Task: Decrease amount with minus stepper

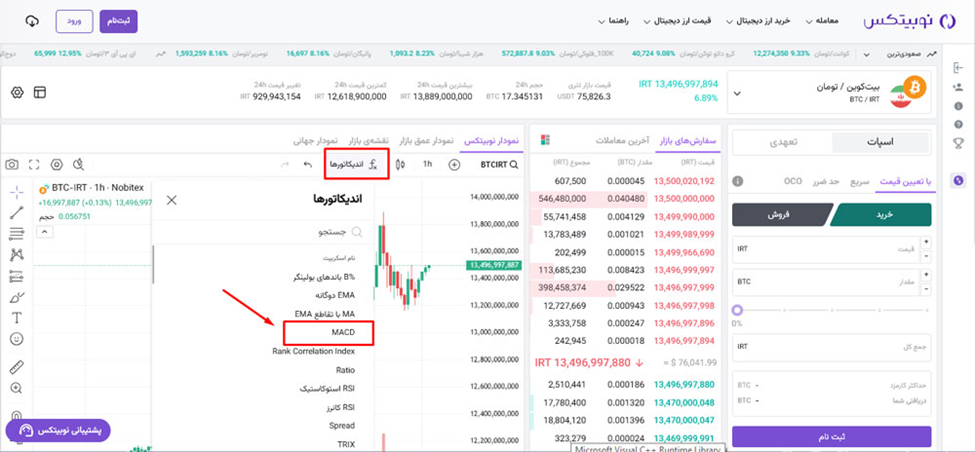Action: coord(926,289)
